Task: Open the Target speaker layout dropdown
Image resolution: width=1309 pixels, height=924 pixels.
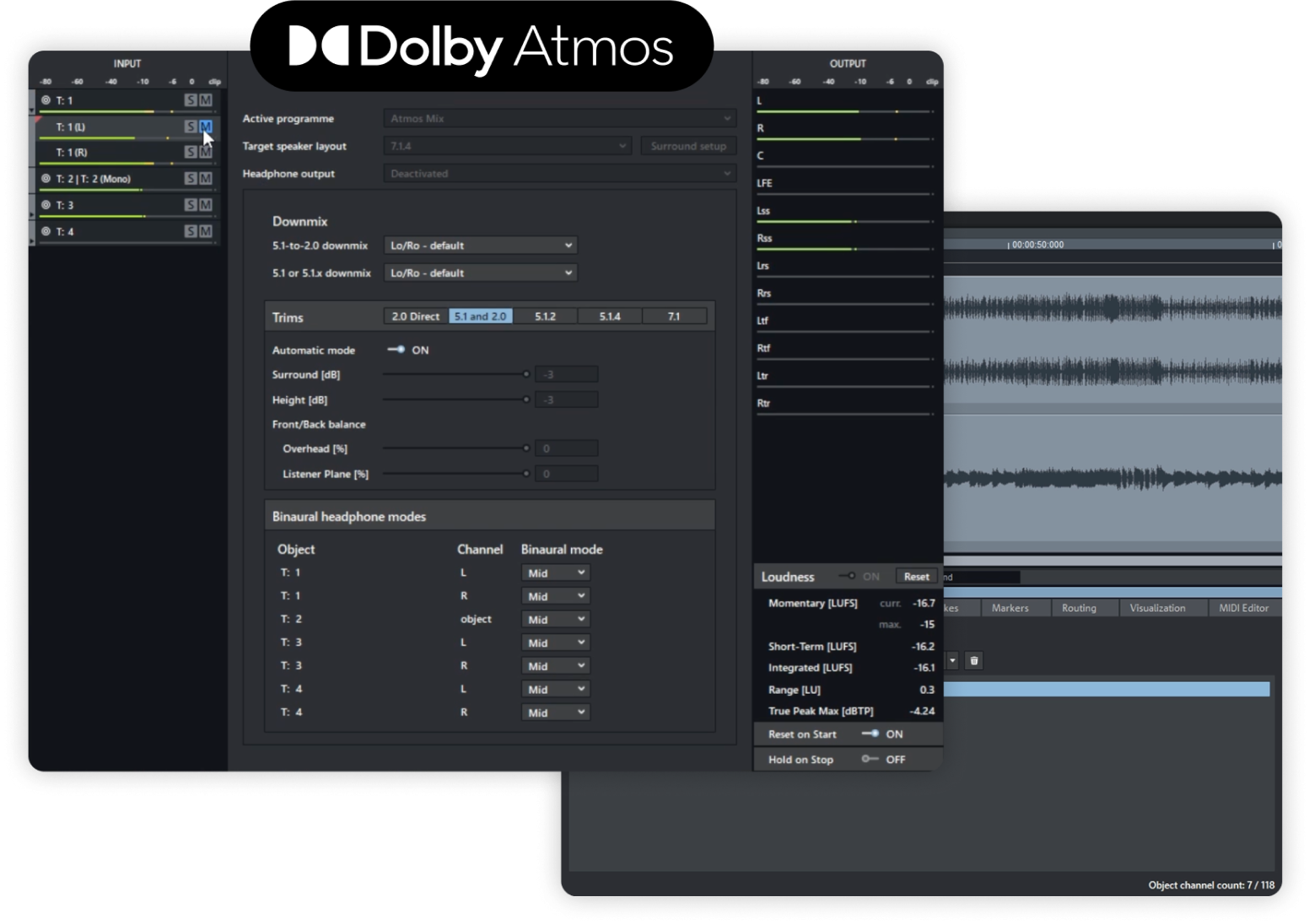Action: click(508, 146)
